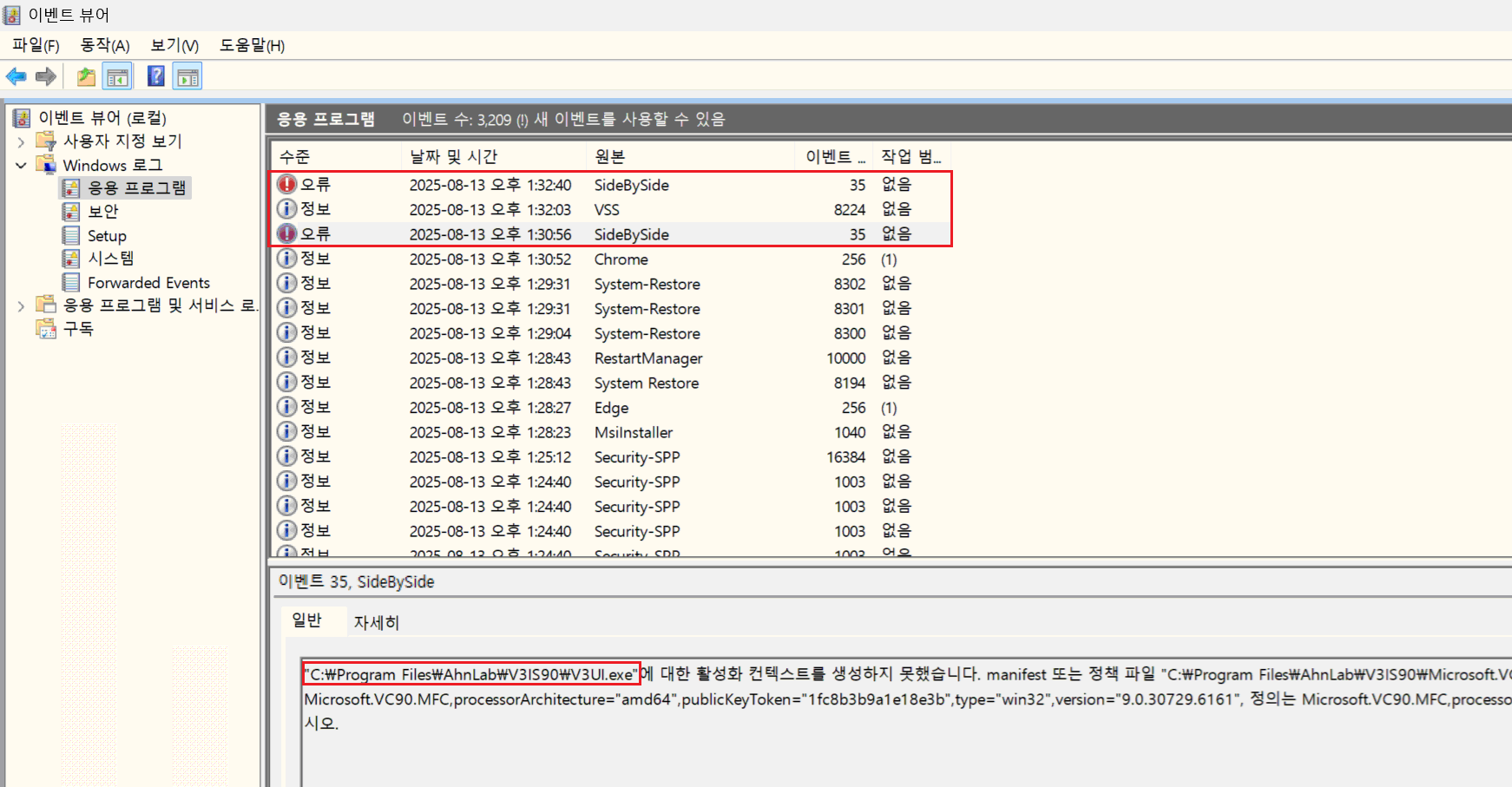1512x787 pixels.
Task: Expand 사용자 지정 보기 node
Action: pos(21,141)
